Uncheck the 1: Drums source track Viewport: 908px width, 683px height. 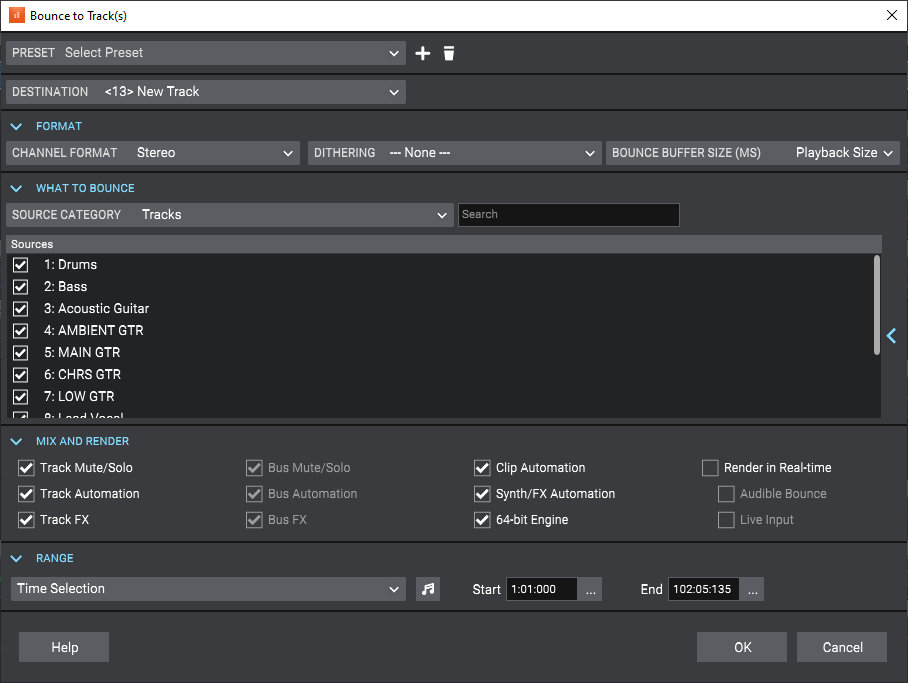click(20, 265)
